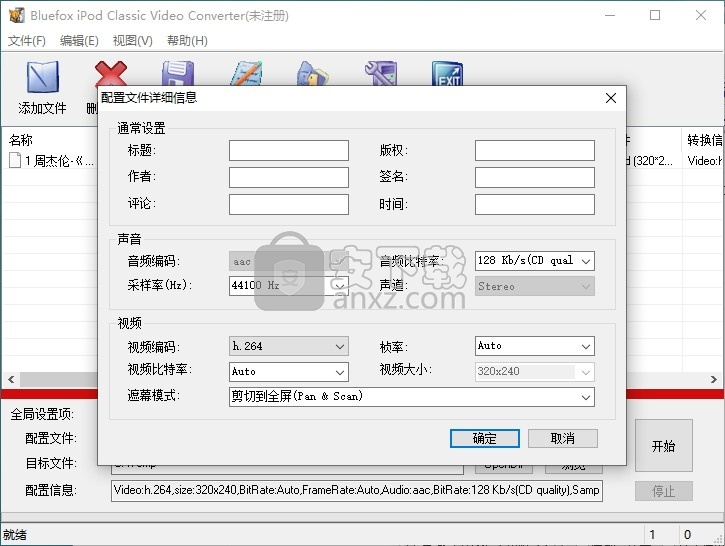Image resolution: width=725 pixels, height=546 pixels.
Task: Open the 遮幕模式 Pan & Scan dropdown
Action: point(412,397)
